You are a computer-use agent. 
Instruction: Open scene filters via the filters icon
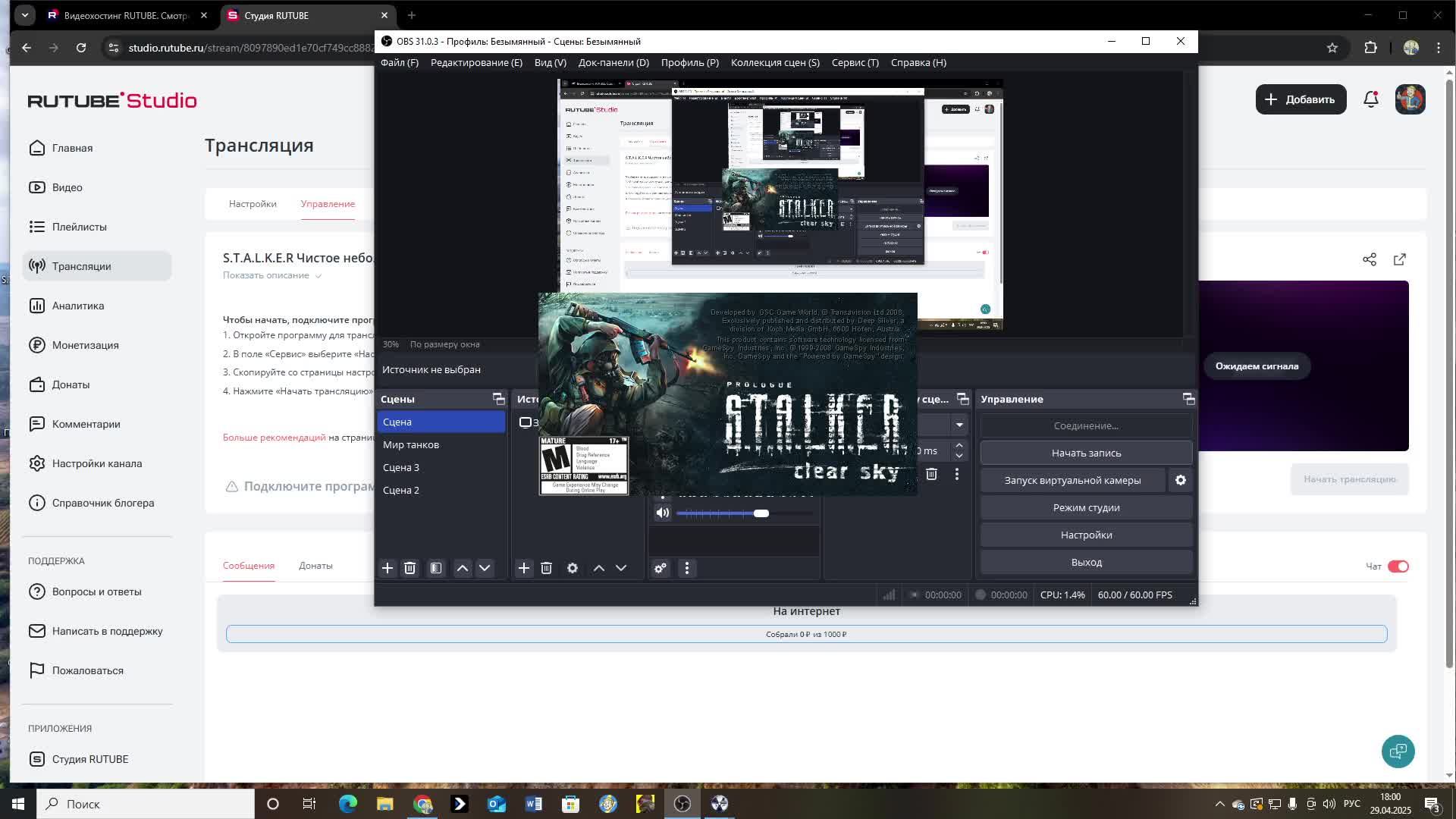point(436,567)
